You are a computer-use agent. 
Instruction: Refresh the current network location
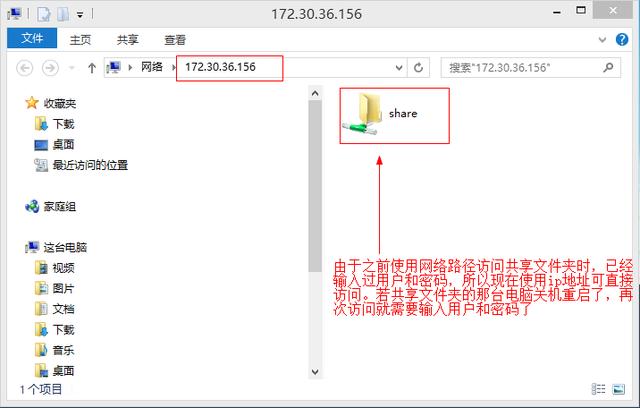pos(418,67)
